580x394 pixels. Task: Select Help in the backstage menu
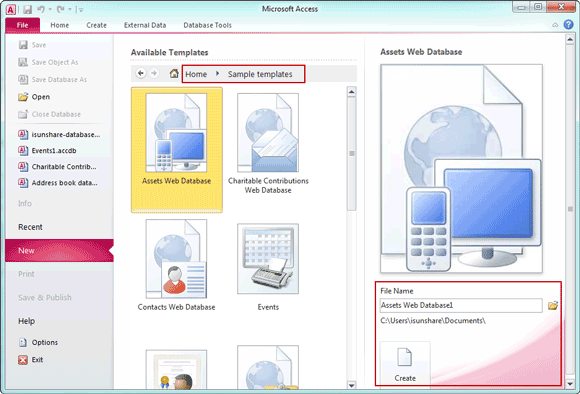pos(27,321)
